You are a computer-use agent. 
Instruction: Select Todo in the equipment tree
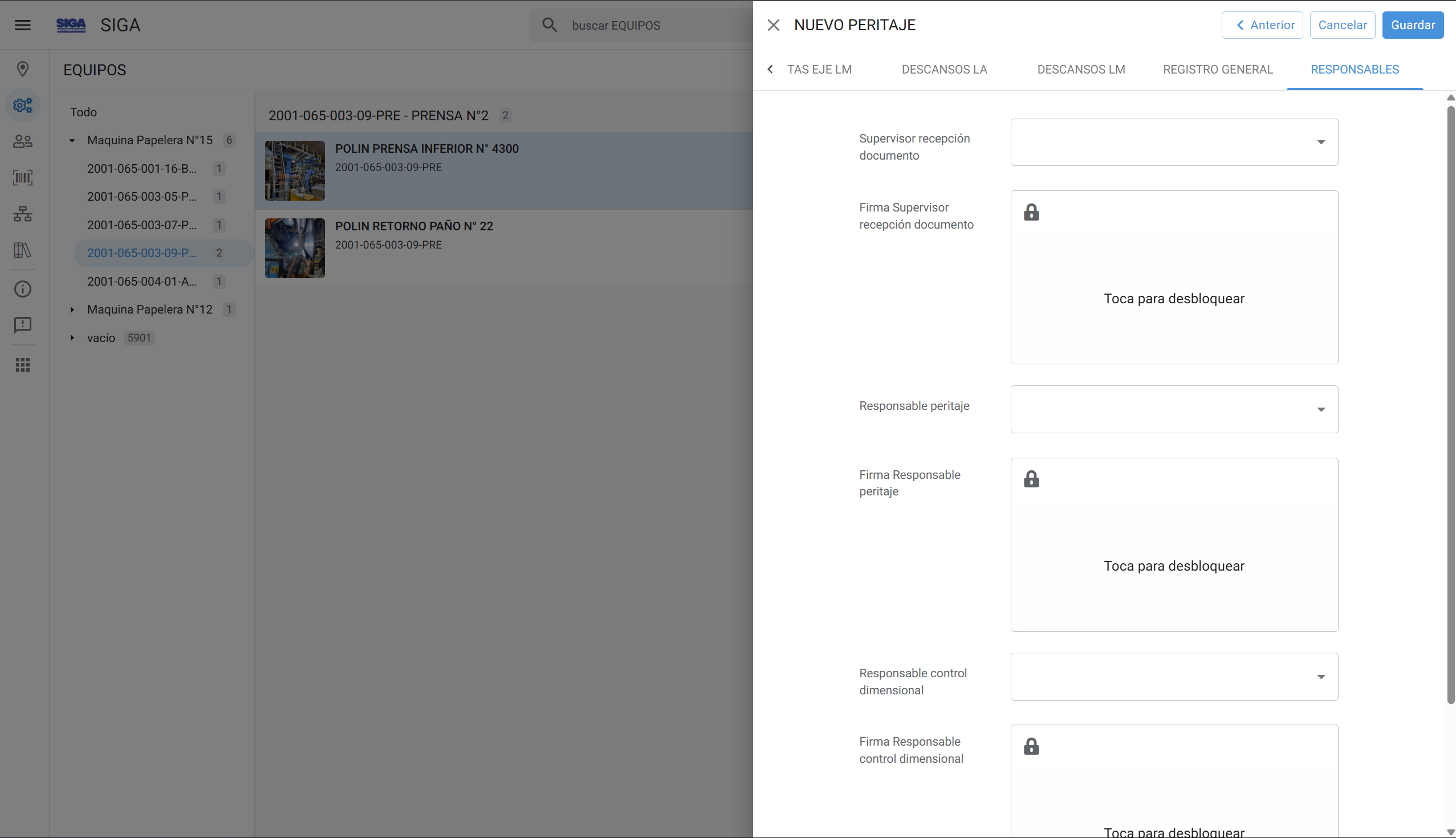point(83,112)
